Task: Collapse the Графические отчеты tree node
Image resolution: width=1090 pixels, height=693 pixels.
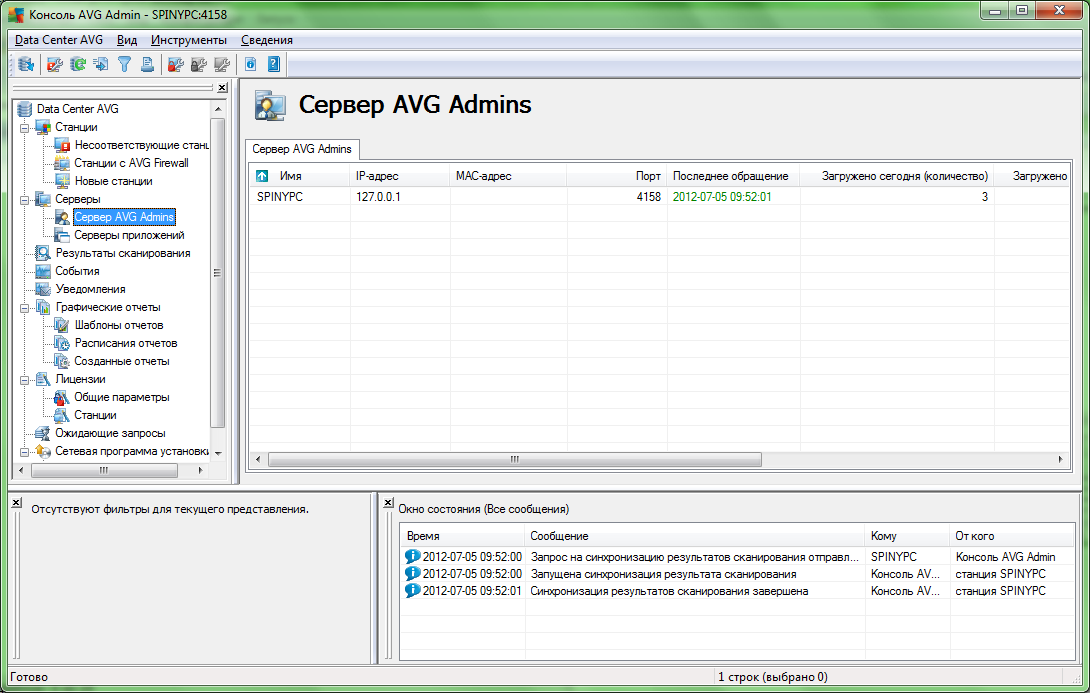Action: pos(24,307)
